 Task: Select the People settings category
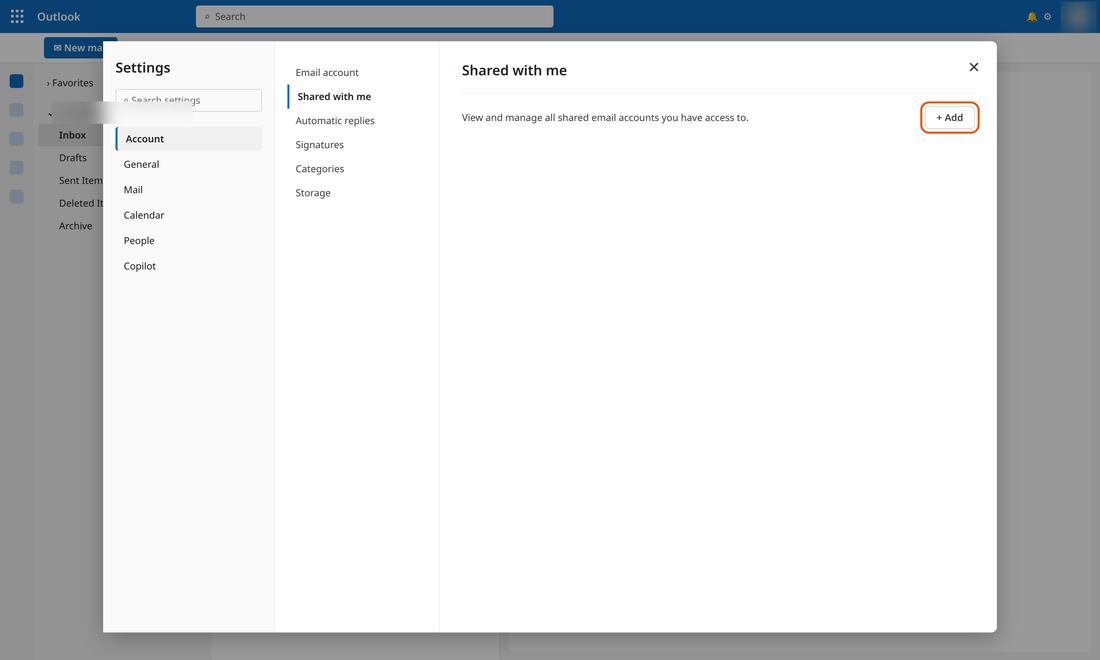(189, 241)
